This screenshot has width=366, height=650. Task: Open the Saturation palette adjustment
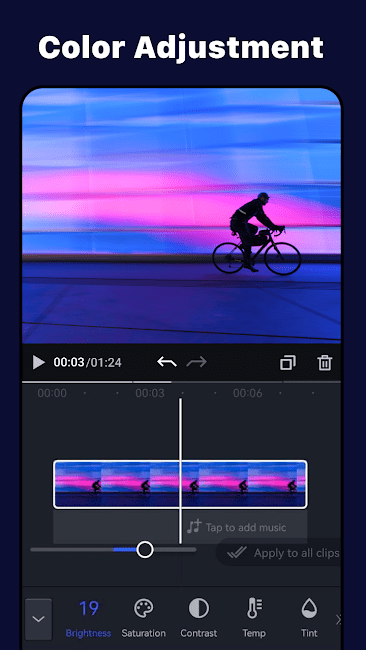[143, 618]
